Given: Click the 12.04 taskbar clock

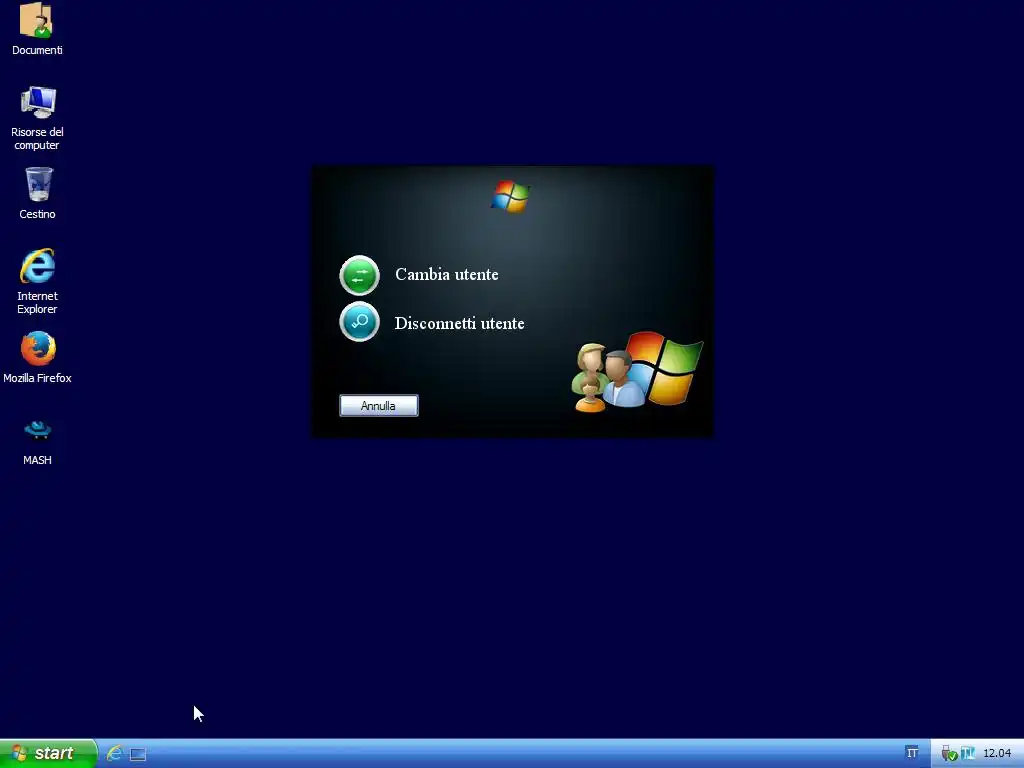Looking at the screenshot, I should click(997, 753).
